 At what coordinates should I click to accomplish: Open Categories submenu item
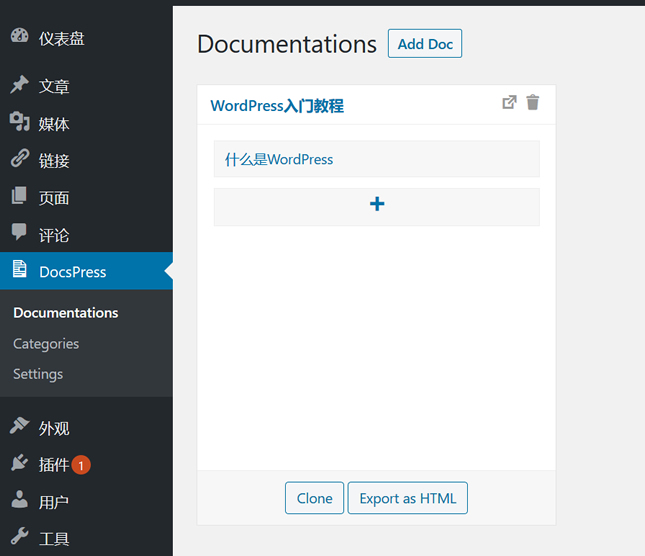(46, 344)
